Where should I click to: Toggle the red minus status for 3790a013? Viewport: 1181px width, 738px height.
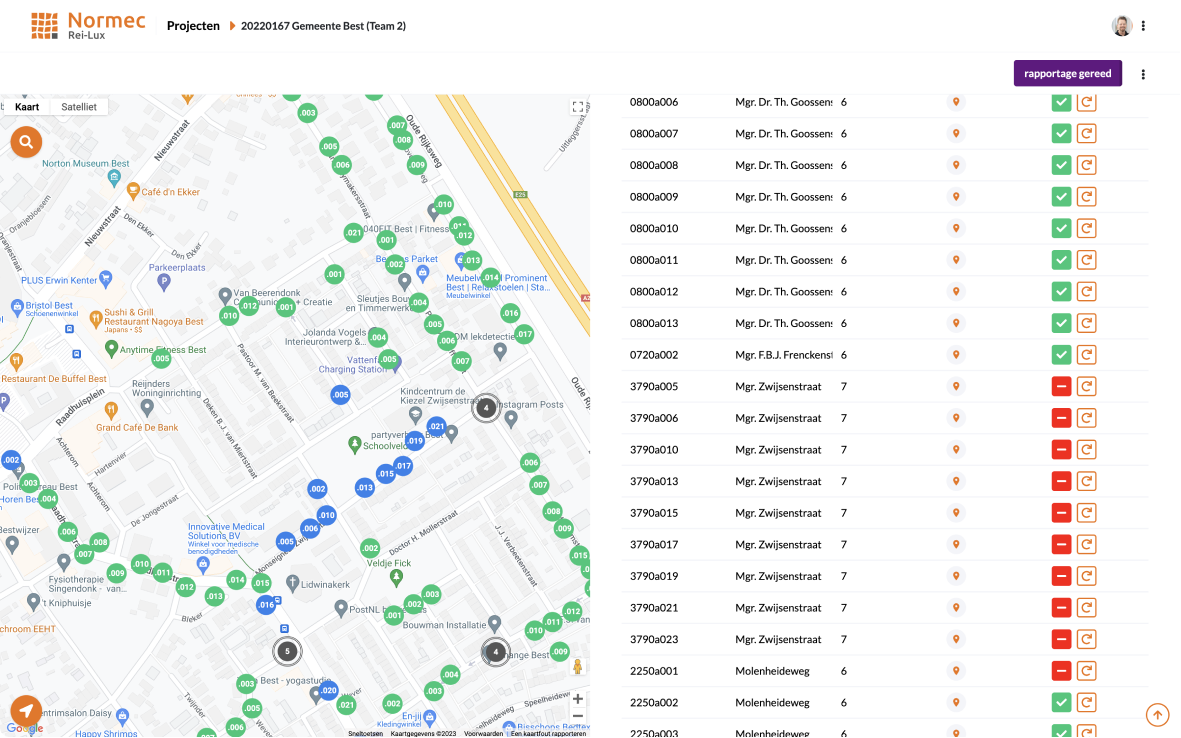pyautogui.click(x=1061, y=481)
